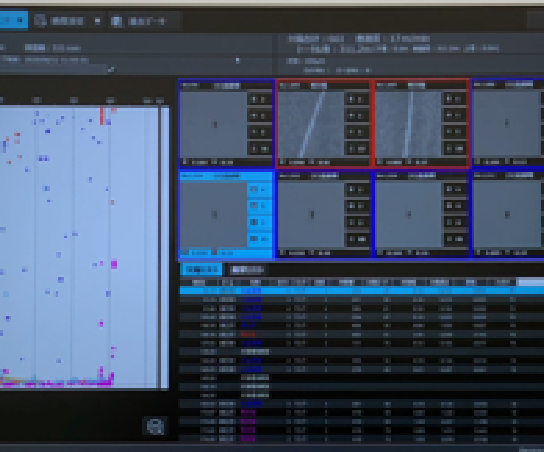Select the highlighted blue row in the results table

point(362,291)
